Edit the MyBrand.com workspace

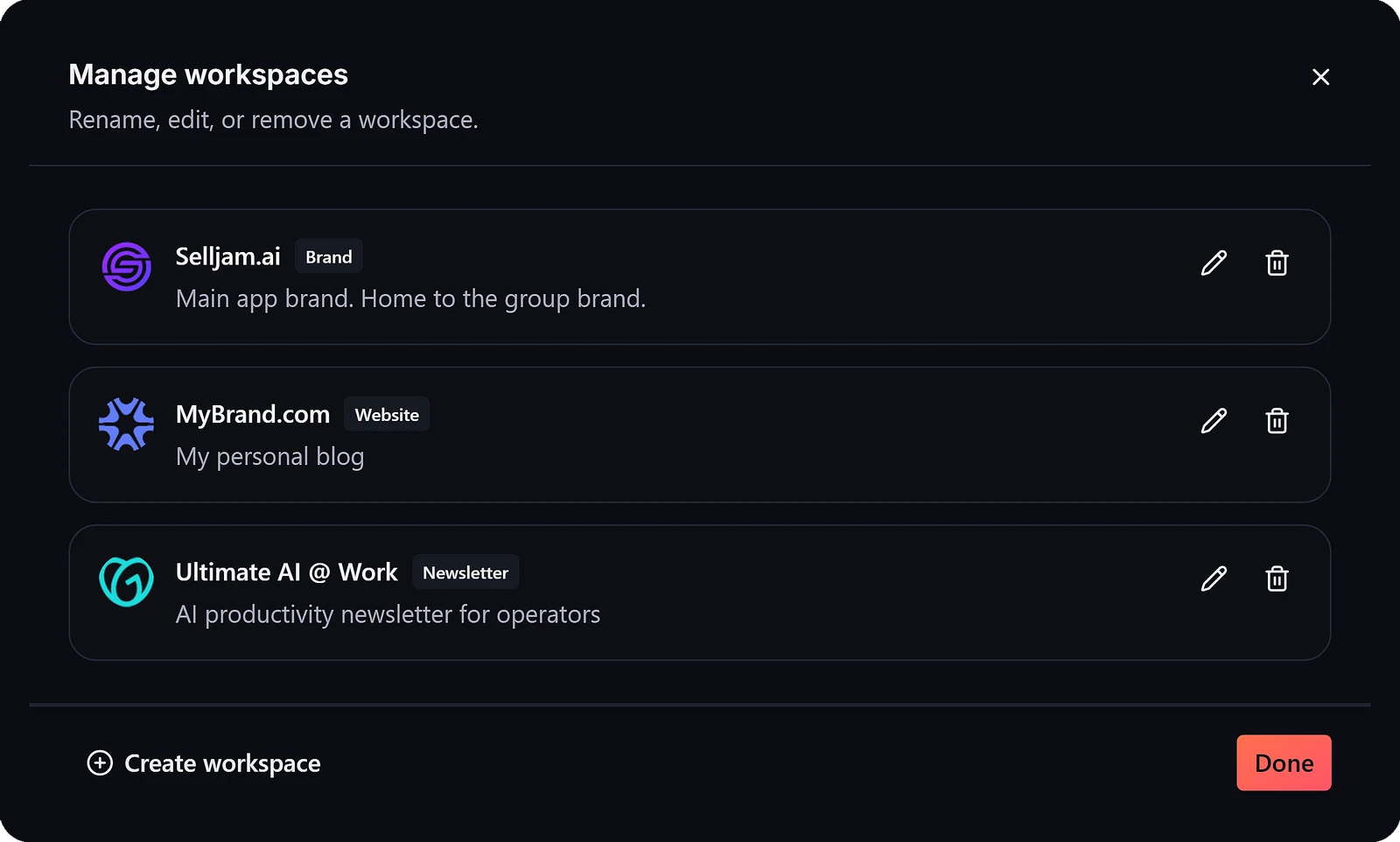[x=1214, y=421]
